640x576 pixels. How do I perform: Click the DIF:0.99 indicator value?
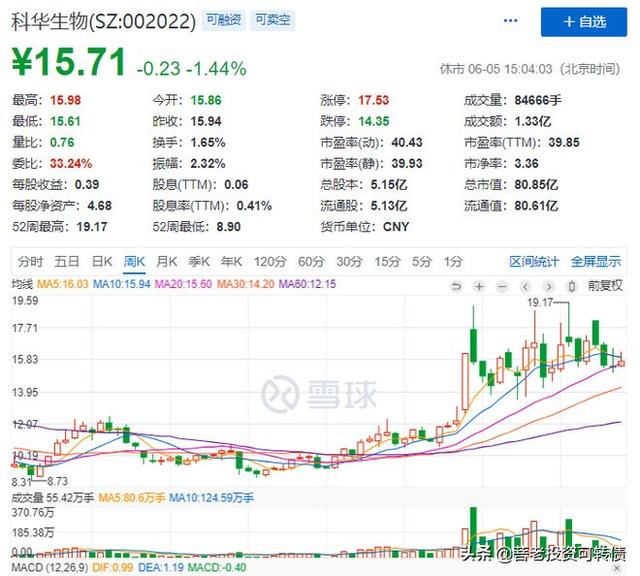coord(113,567)
